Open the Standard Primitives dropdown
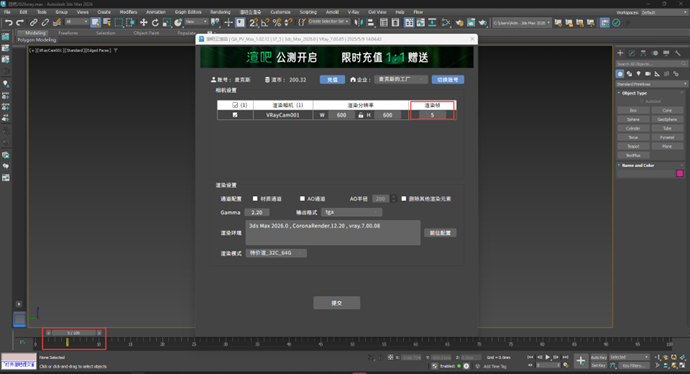 click(651, 84)
